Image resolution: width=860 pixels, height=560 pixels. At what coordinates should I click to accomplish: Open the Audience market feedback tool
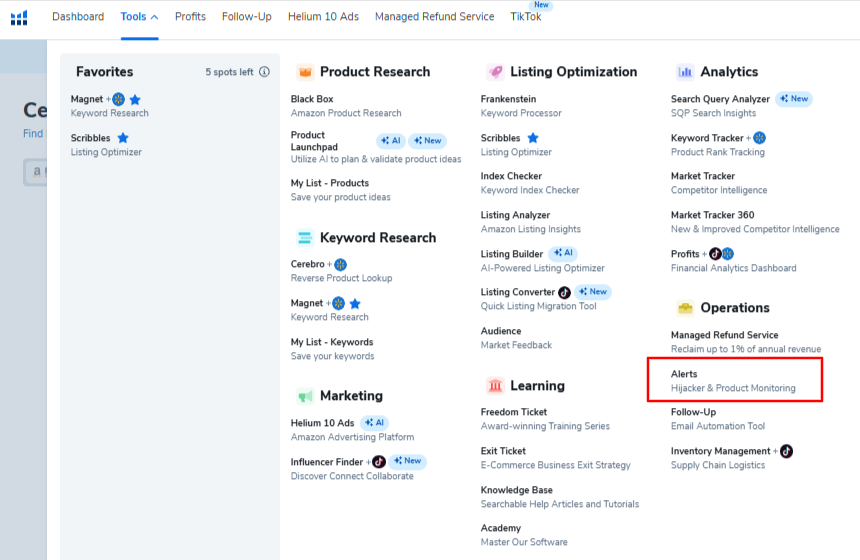coord(501,331)
